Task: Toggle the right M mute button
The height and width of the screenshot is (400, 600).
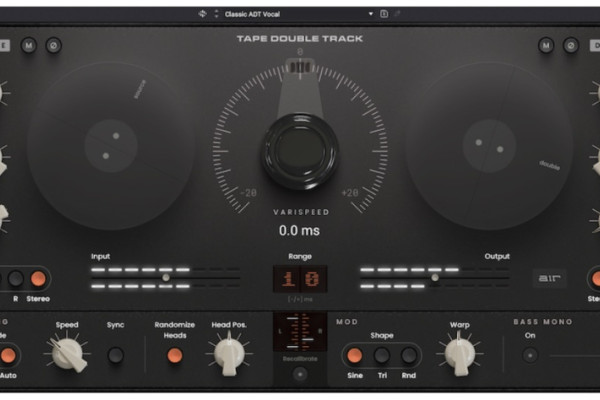Action: pos(546,46)
